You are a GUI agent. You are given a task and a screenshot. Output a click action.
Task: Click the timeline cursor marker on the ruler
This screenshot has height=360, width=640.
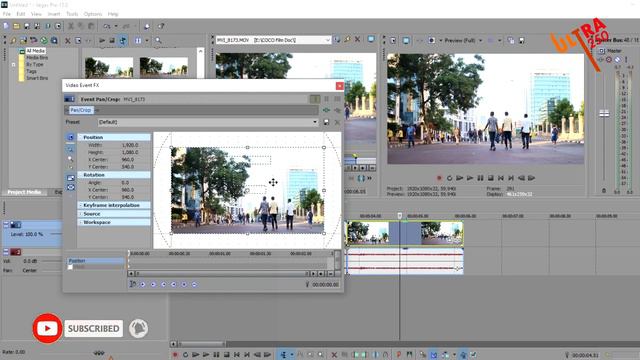400,216
